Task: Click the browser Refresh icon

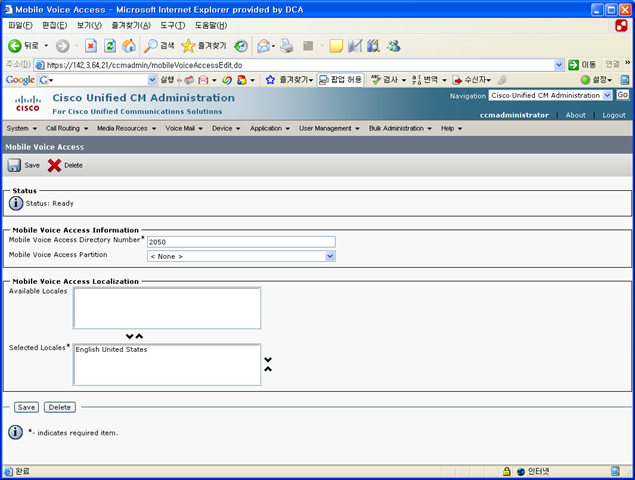Action: (110, 46)
